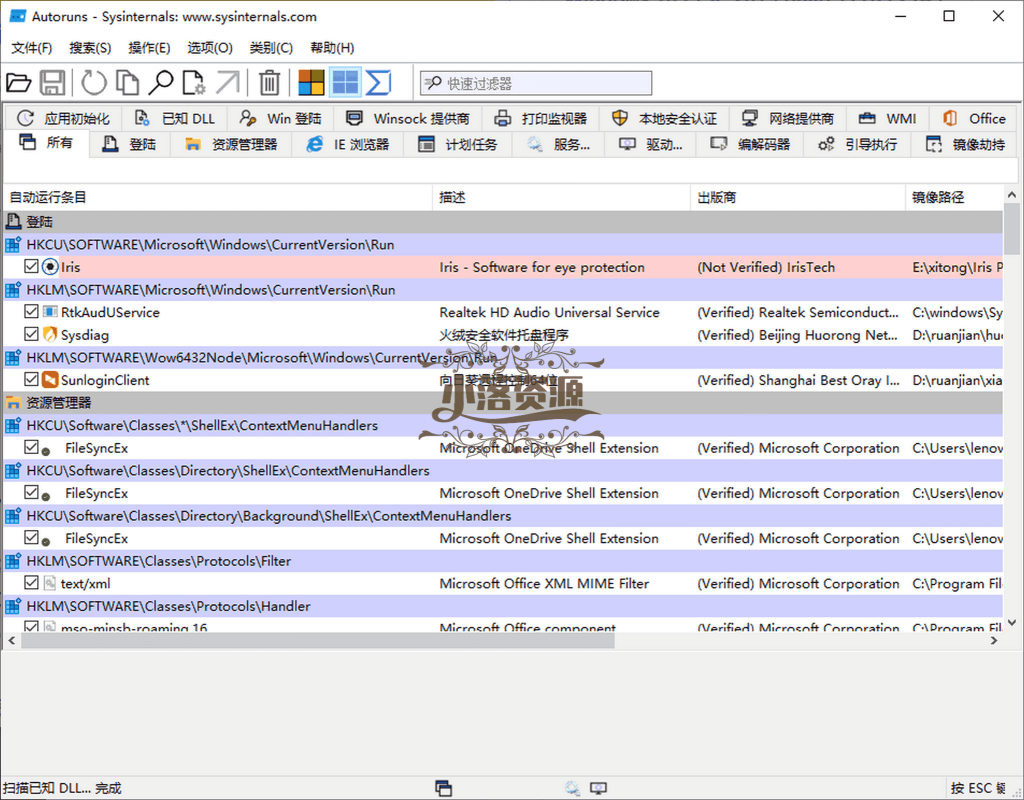Screen dimensions: 1024x800
Task: Open the 操作(E) menu
Action: [149, 48]
